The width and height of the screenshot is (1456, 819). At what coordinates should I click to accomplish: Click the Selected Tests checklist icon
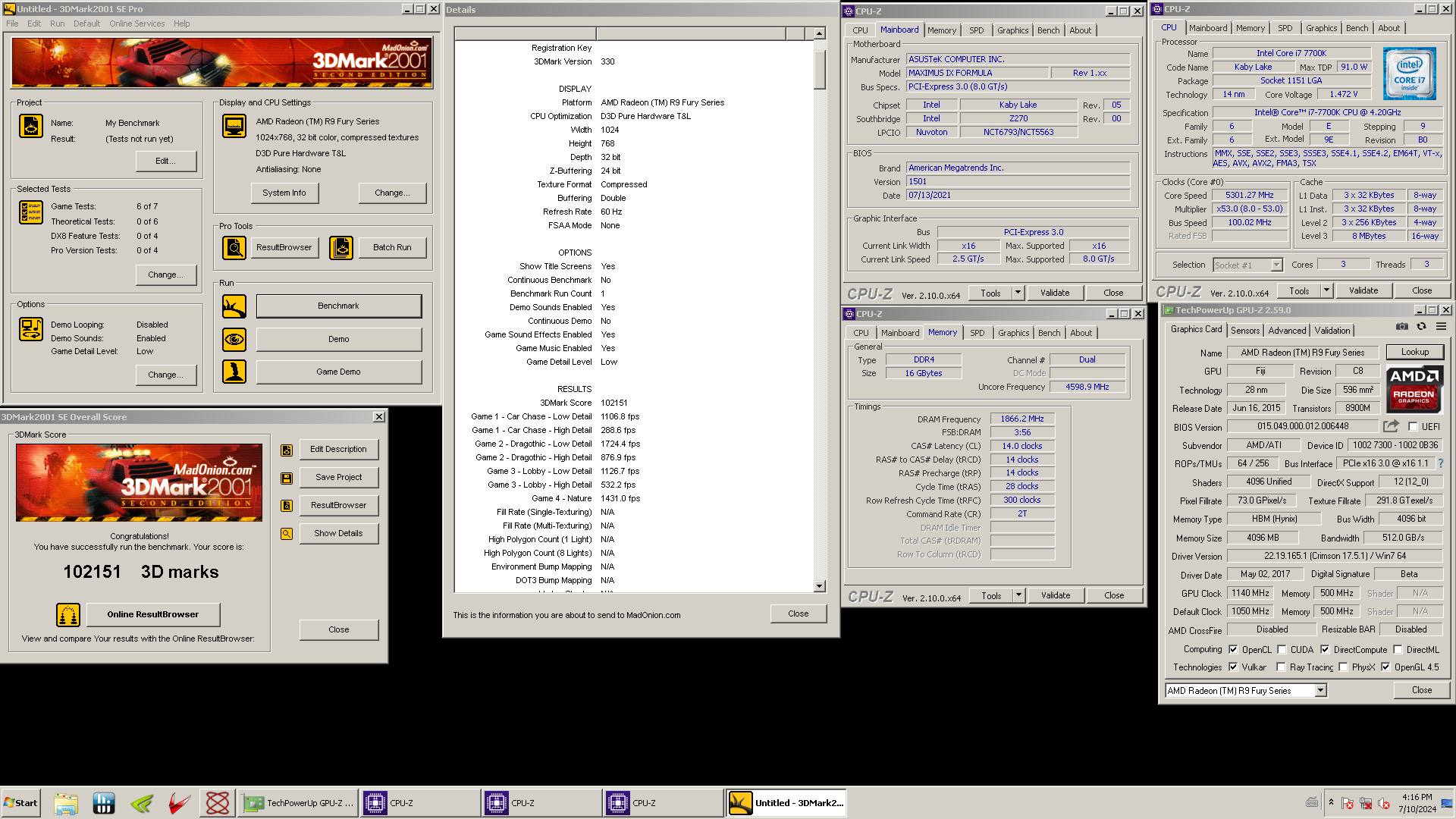click(31, 212)
